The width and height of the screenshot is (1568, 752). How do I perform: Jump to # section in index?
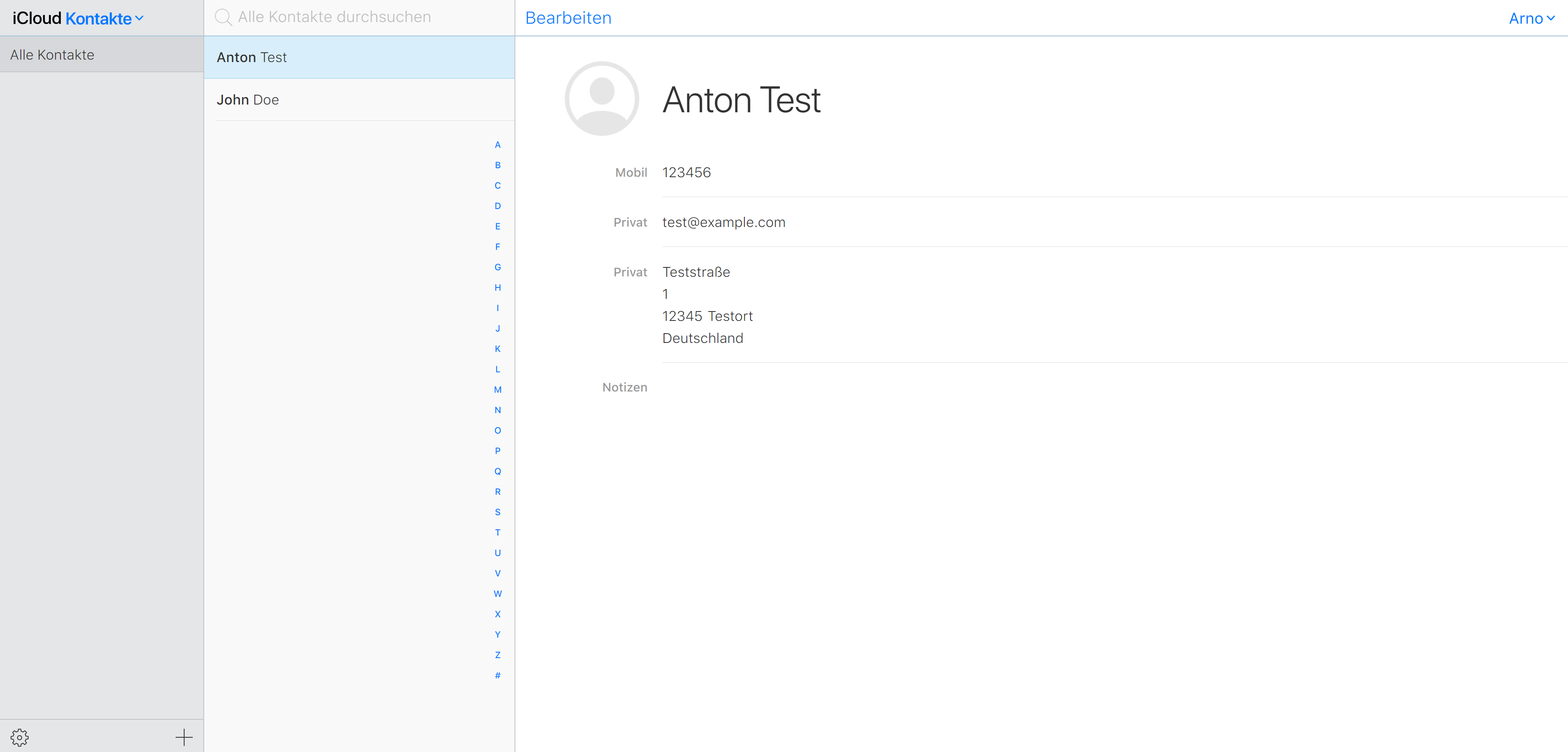pyautogui.click(x=497, y=675)
